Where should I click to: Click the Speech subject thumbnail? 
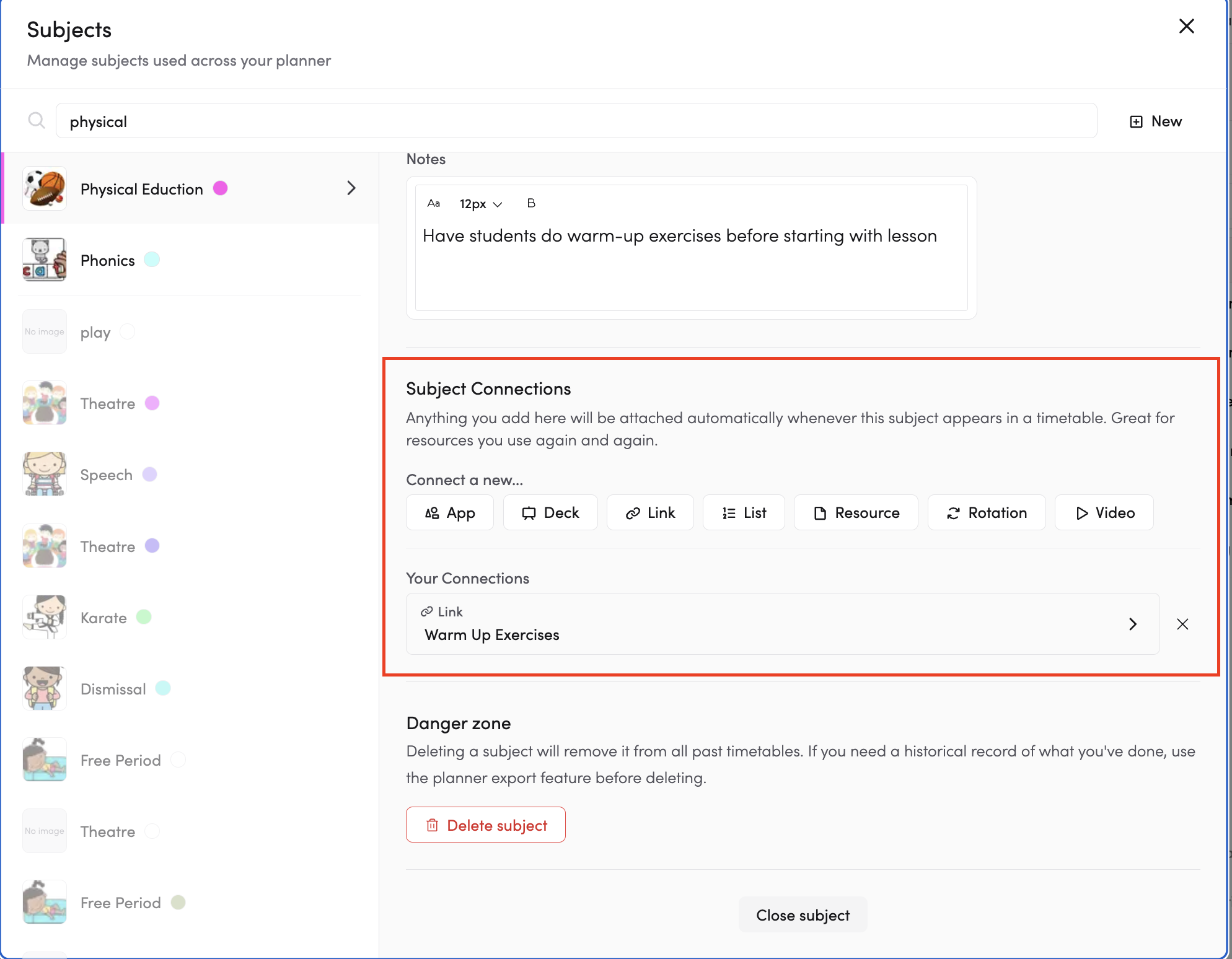(45, 474)
